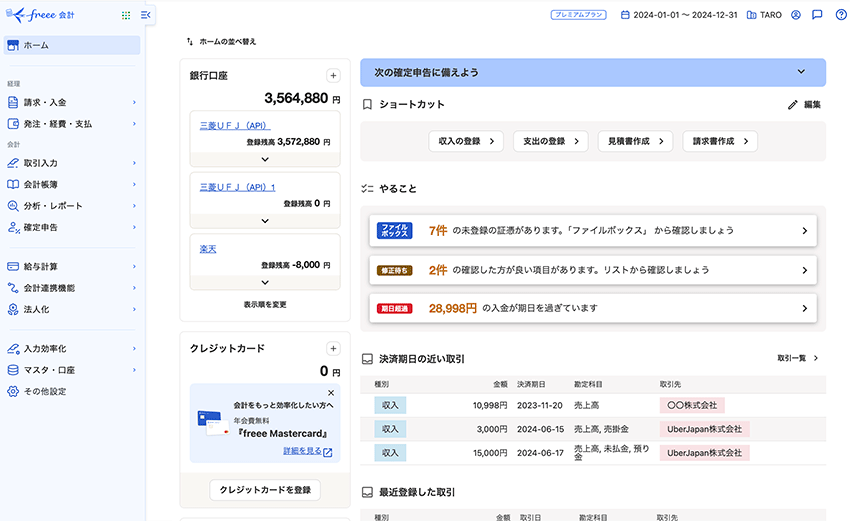The width and height of the screenshot is (850, 521).
Task: Select the fiscal period 2024-01-01 date range
Action: click(678, 15)
